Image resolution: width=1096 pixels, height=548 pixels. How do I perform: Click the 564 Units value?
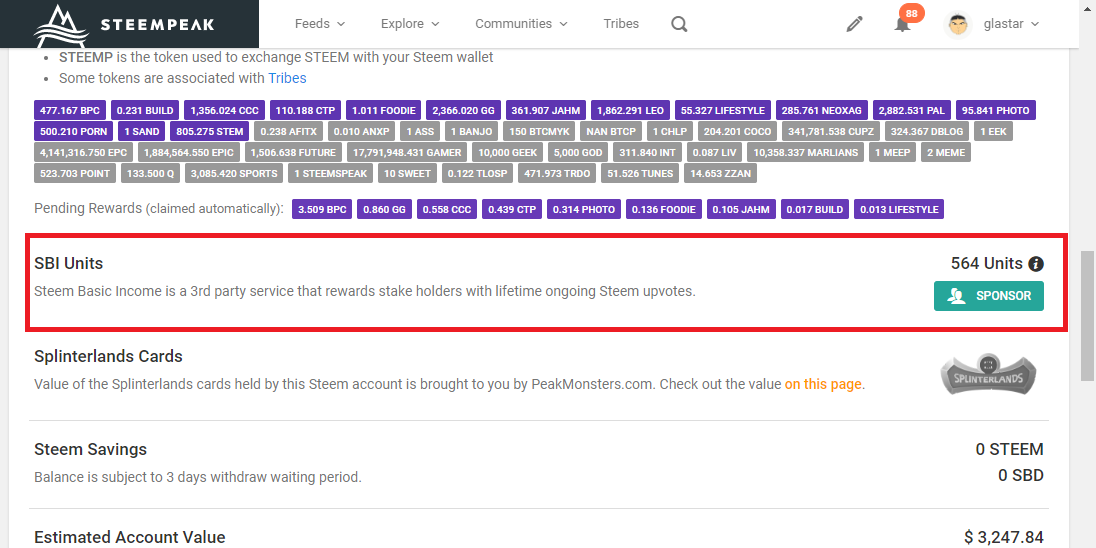coord(987,264)
